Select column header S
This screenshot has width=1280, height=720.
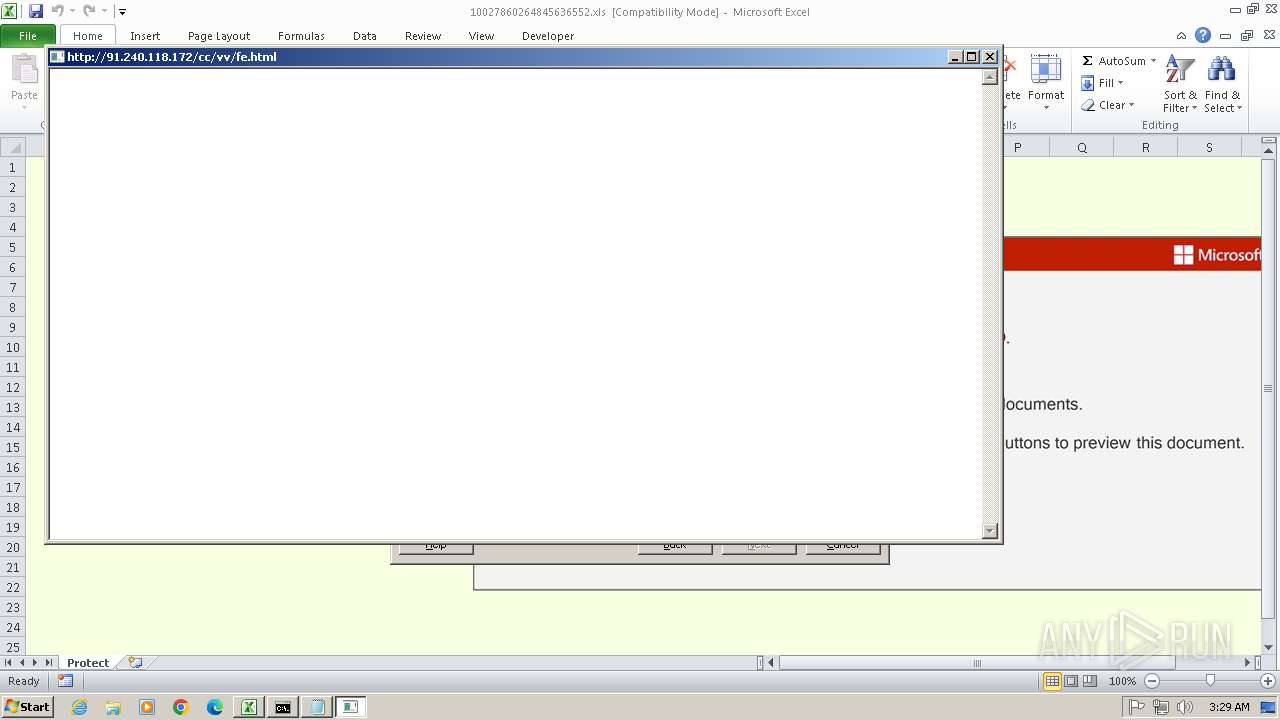click(x=1209, y=148)
